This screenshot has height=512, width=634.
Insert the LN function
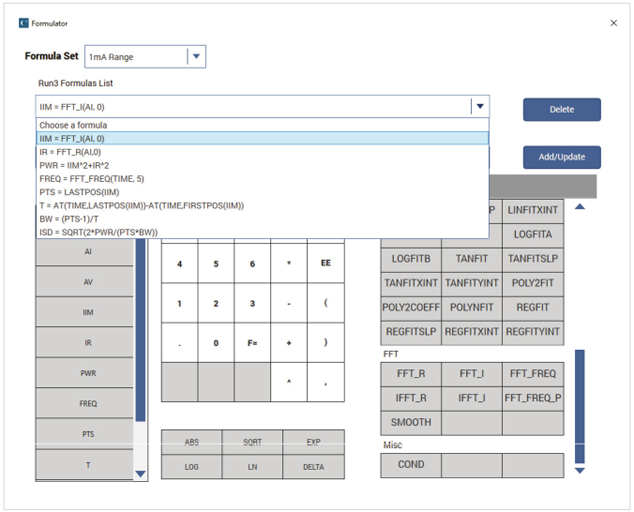click(x=252, y=467)
